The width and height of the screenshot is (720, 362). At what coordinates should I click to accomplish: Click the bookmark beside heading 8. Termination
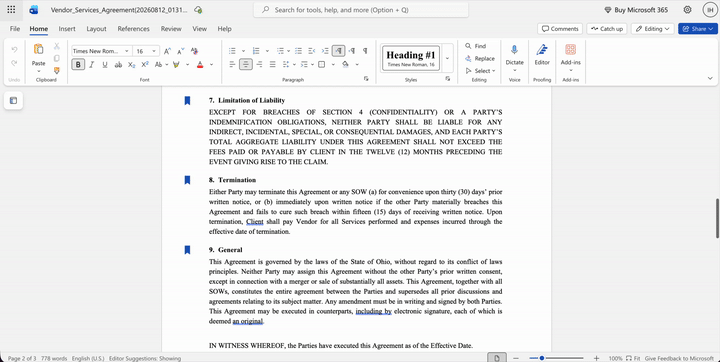187,180
